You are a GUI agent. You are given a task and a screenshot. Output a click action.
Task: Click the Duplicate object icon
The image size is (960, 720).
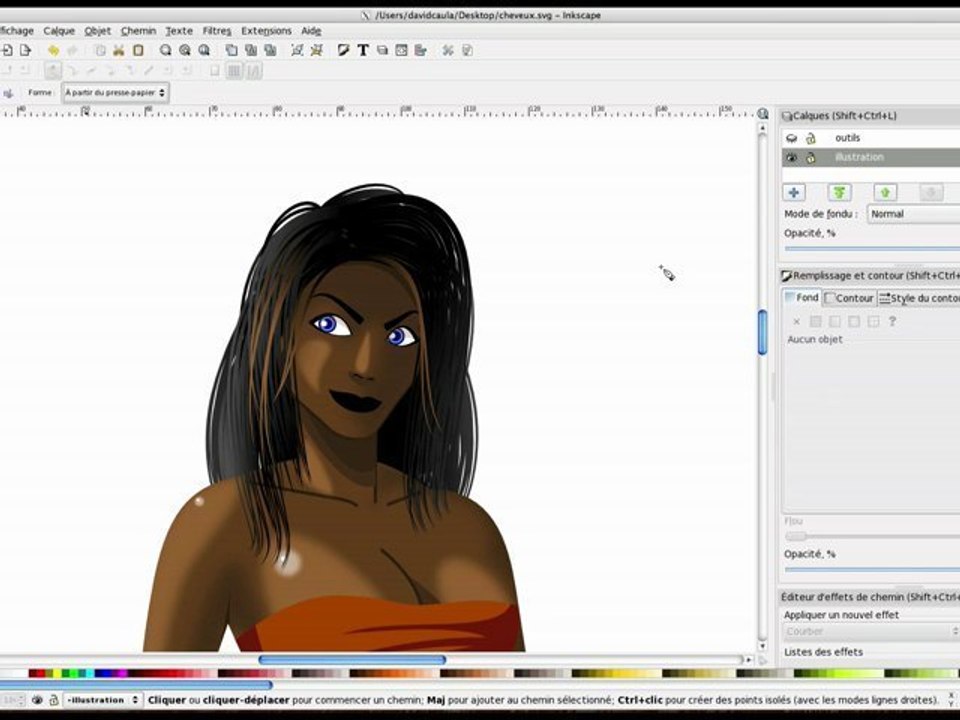click(x=231, y=50)
